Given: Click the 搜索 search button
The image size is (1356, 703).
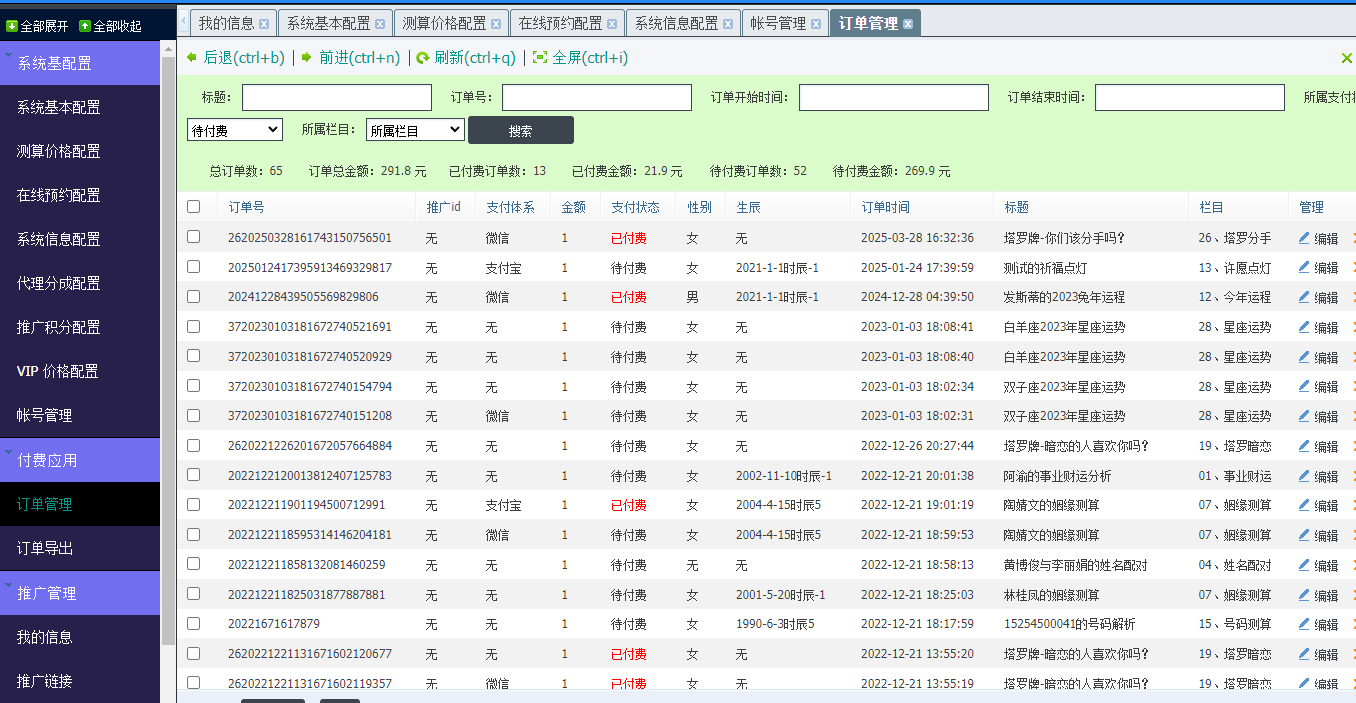Looking at the screenshot, I should [x=520, y=130].
